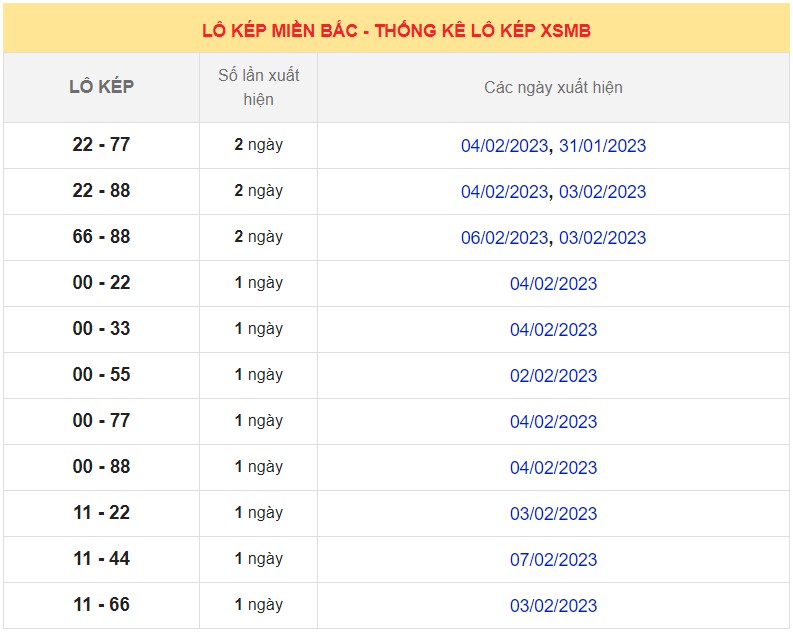Click the LÔ KÉP column header
Viewport: 793px width, 632px height.
(x=101, y=87)
